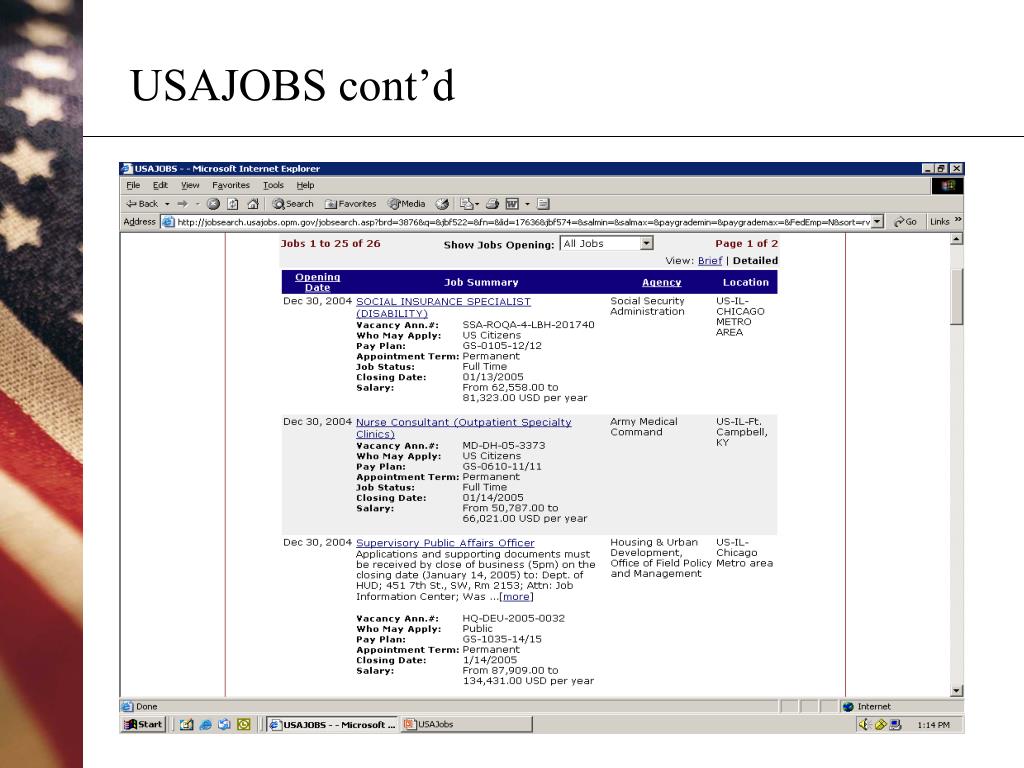The image size is (1024, 768).
Task: Click the first quick launch icon after Start
Action: (x=186, y=724)
